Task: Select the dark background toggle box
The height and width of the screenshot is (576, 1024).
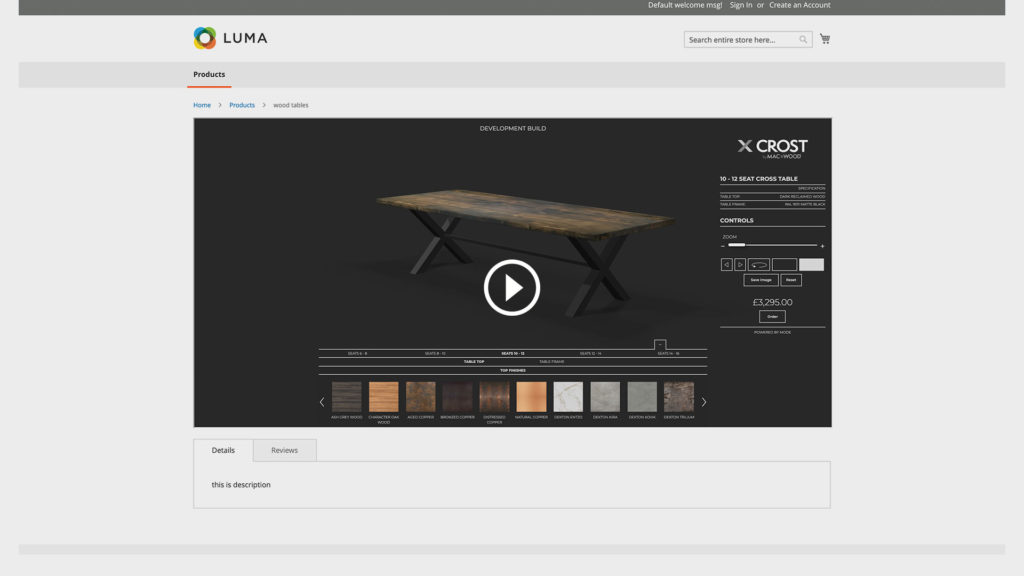Action: click(785, 265)
